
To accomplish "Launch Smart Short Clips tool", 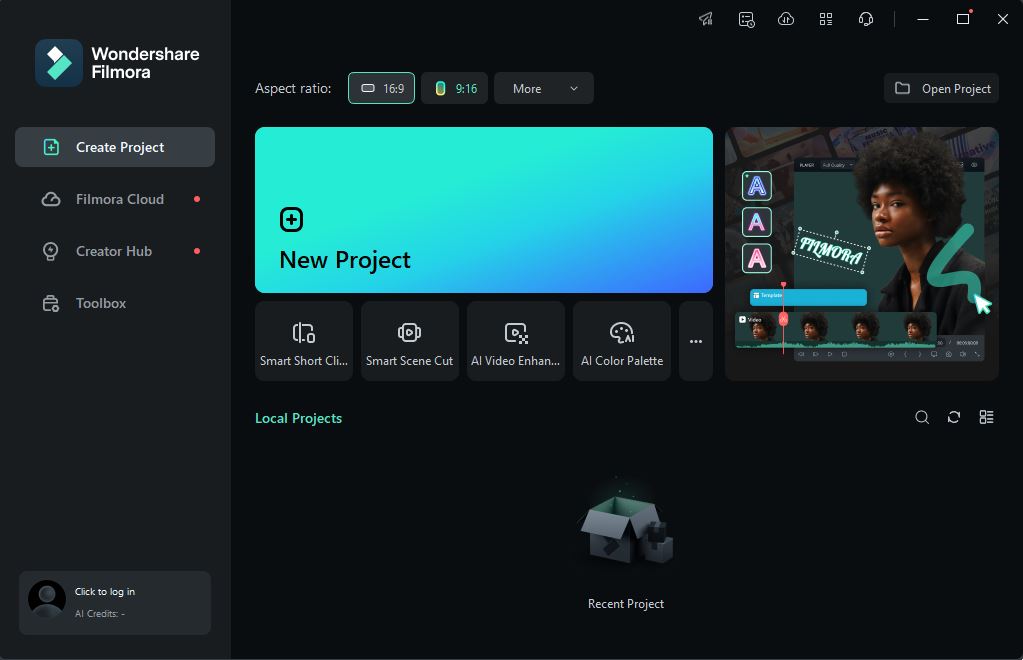I will point(304,341).
